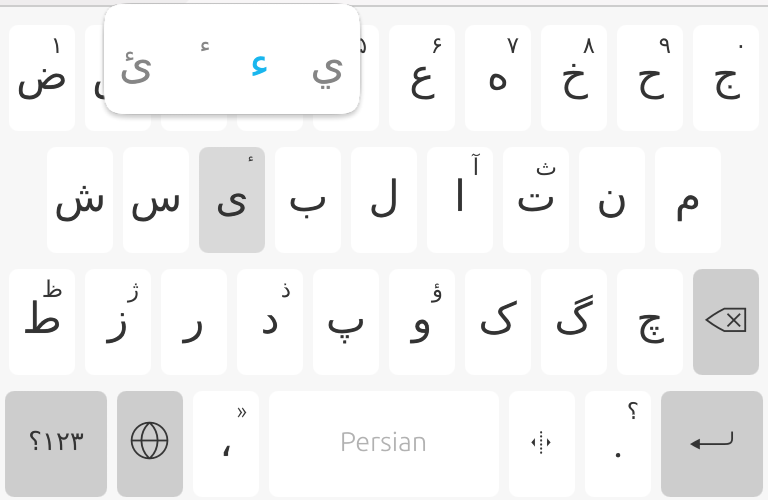
Task: Tap the period key
Action: click(x=618, y=444)
